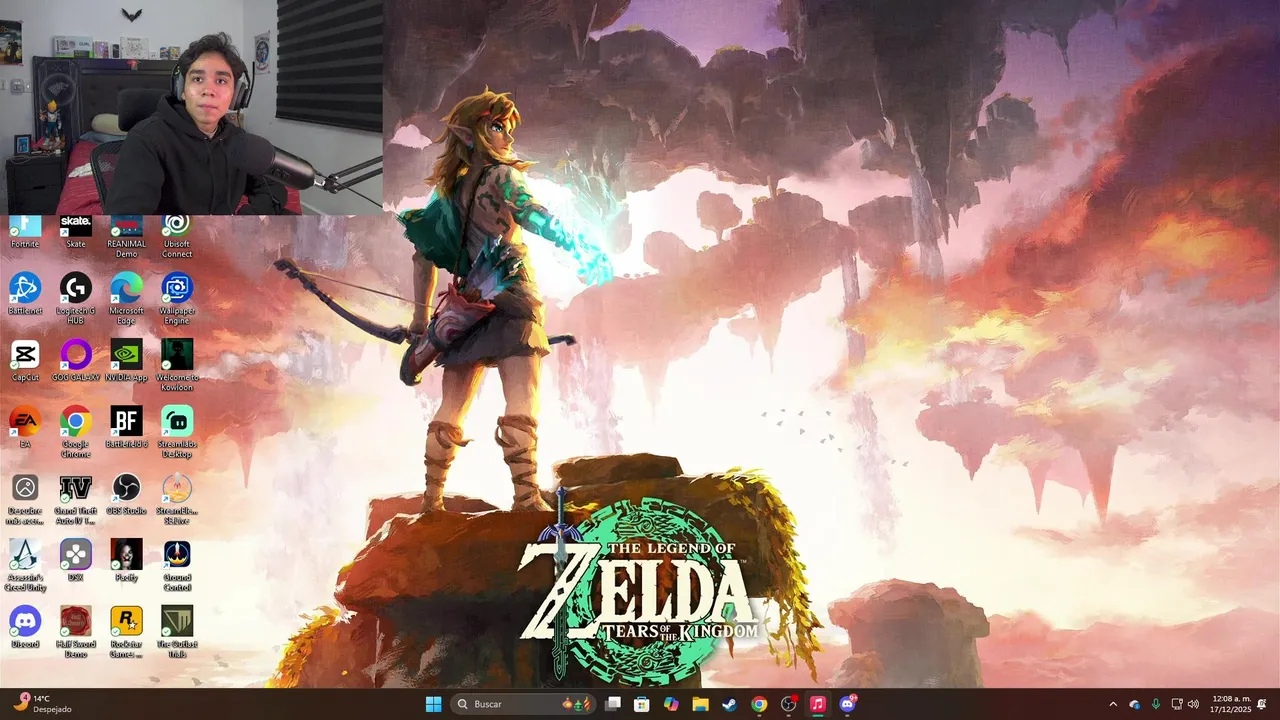Viewport: 1280px width, 720px height.
Task: Open File Explorer from the taskbar
Action: point(701,704)
